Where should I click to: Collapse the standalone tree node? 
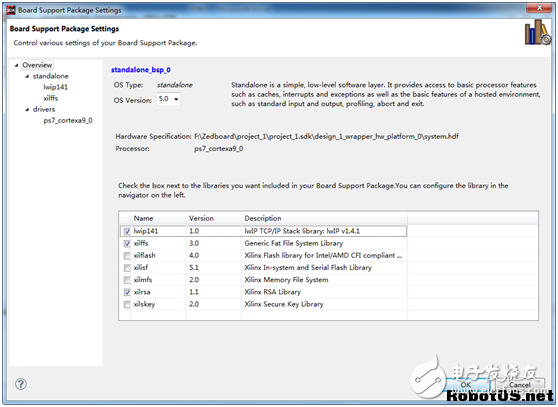click(27, 76)
